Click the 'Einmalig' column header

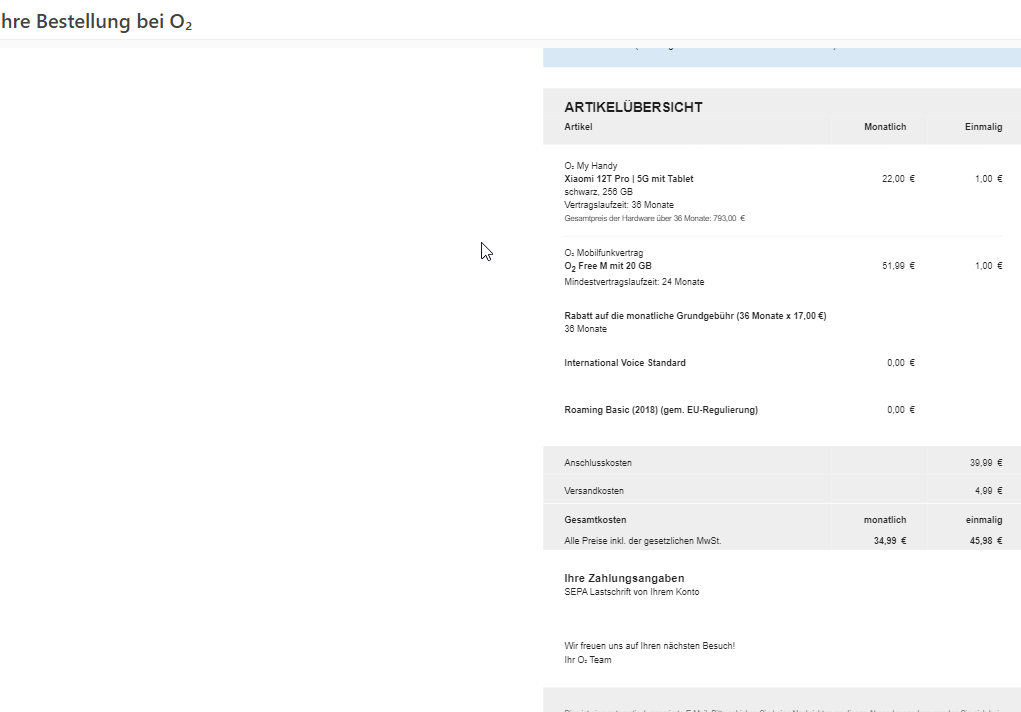pos(983,127)
